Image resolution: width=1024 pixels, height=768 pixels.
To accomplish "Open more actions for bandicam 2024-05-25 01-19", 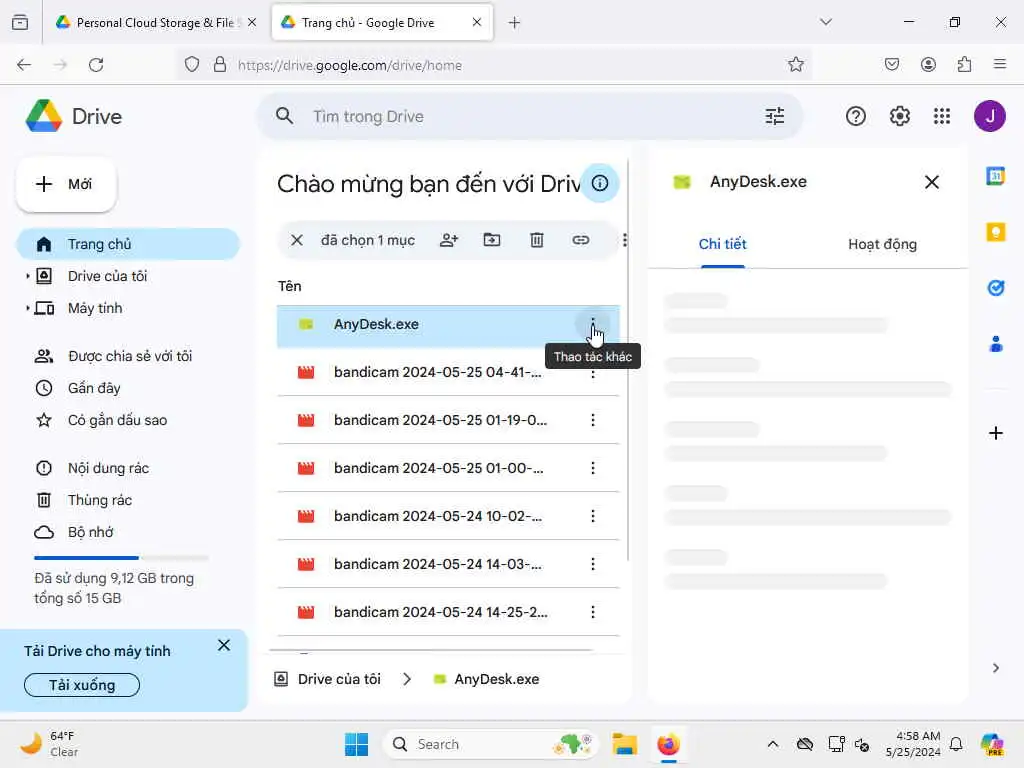I will [x=592, y=420].
